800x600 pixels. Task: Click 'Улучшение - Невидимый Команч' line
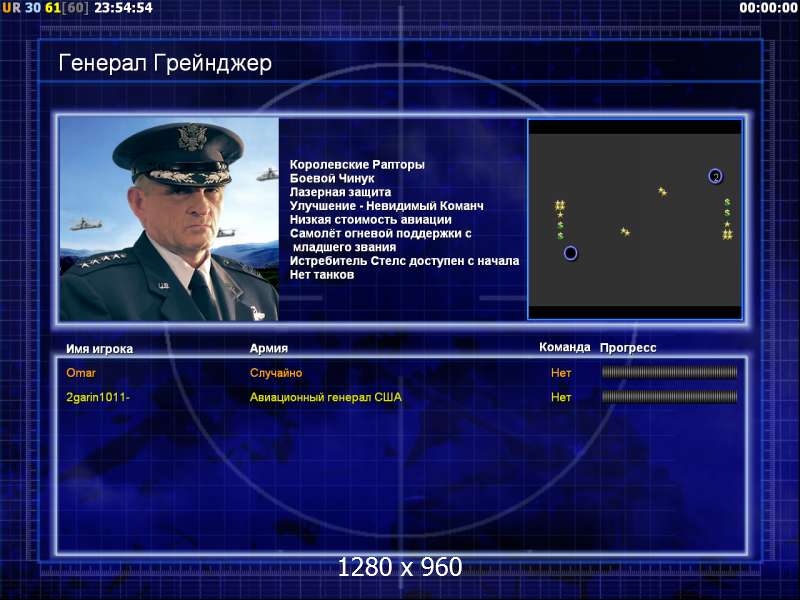pyautogui.click(x=387, y=206)
